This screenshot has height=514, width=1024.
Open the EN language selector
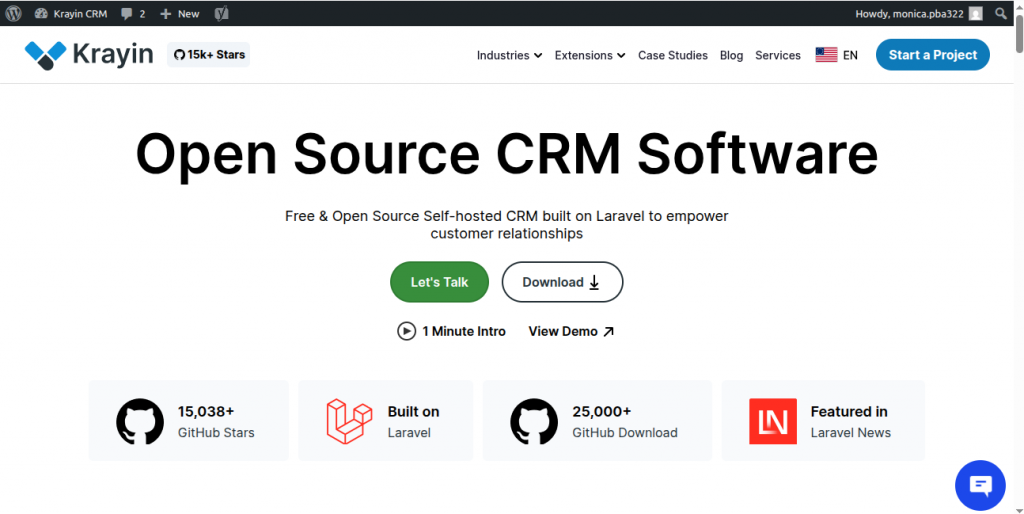[x=850, y=56]
